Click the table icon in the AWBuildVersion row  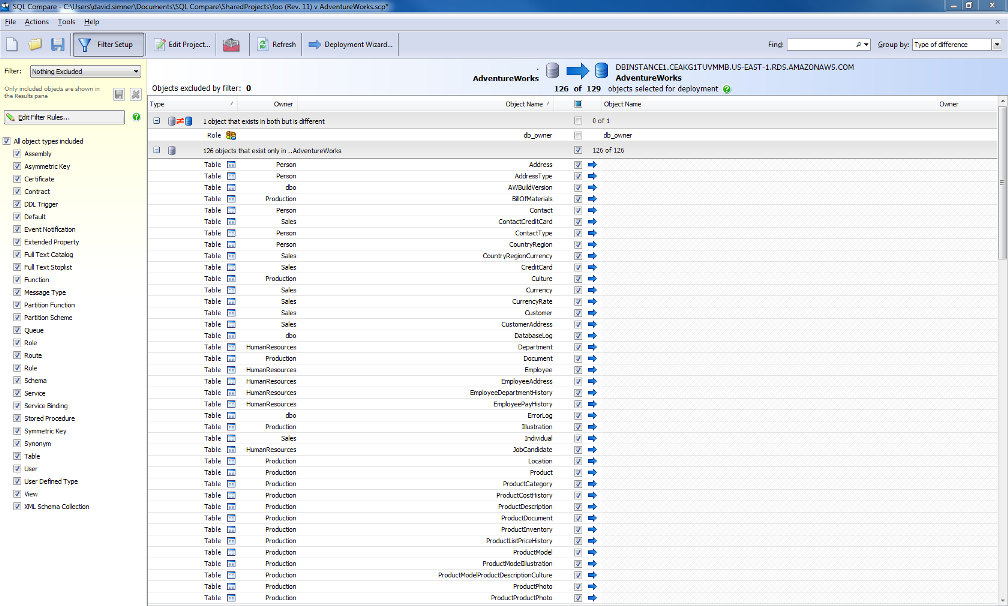(x=231, y=188)
